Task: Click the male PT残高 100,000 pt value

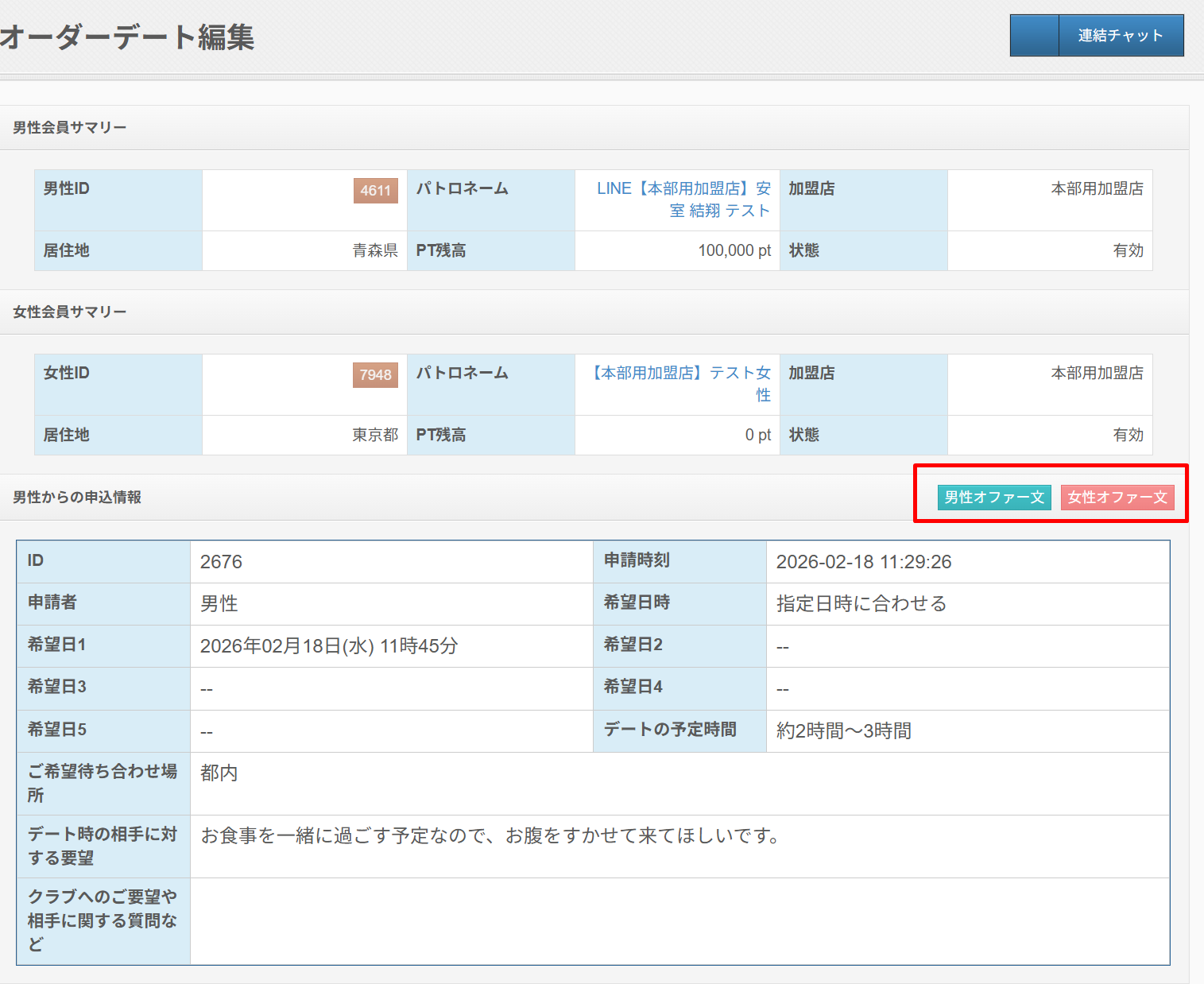Action: [x=734, y=251]
